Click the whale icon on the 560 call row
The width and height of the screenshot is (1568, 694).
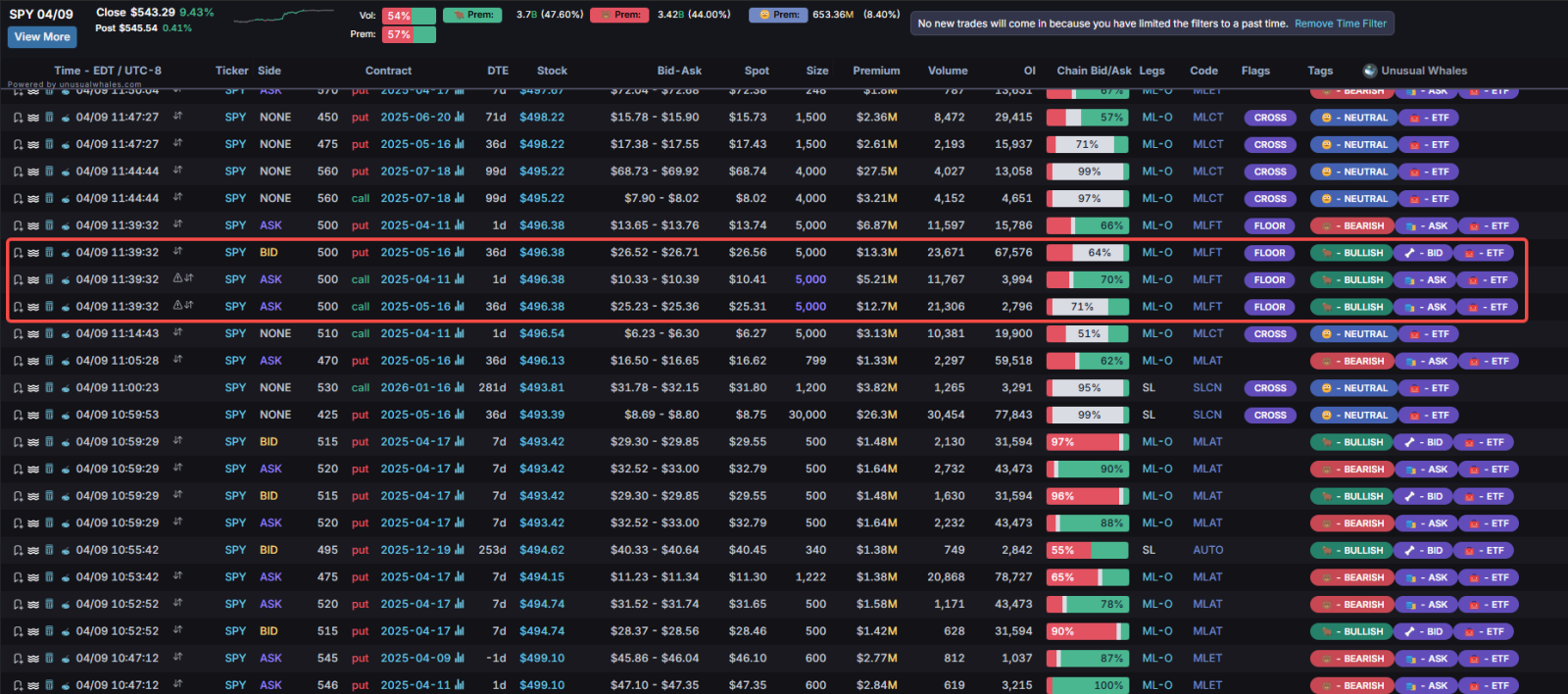[66, 199]
